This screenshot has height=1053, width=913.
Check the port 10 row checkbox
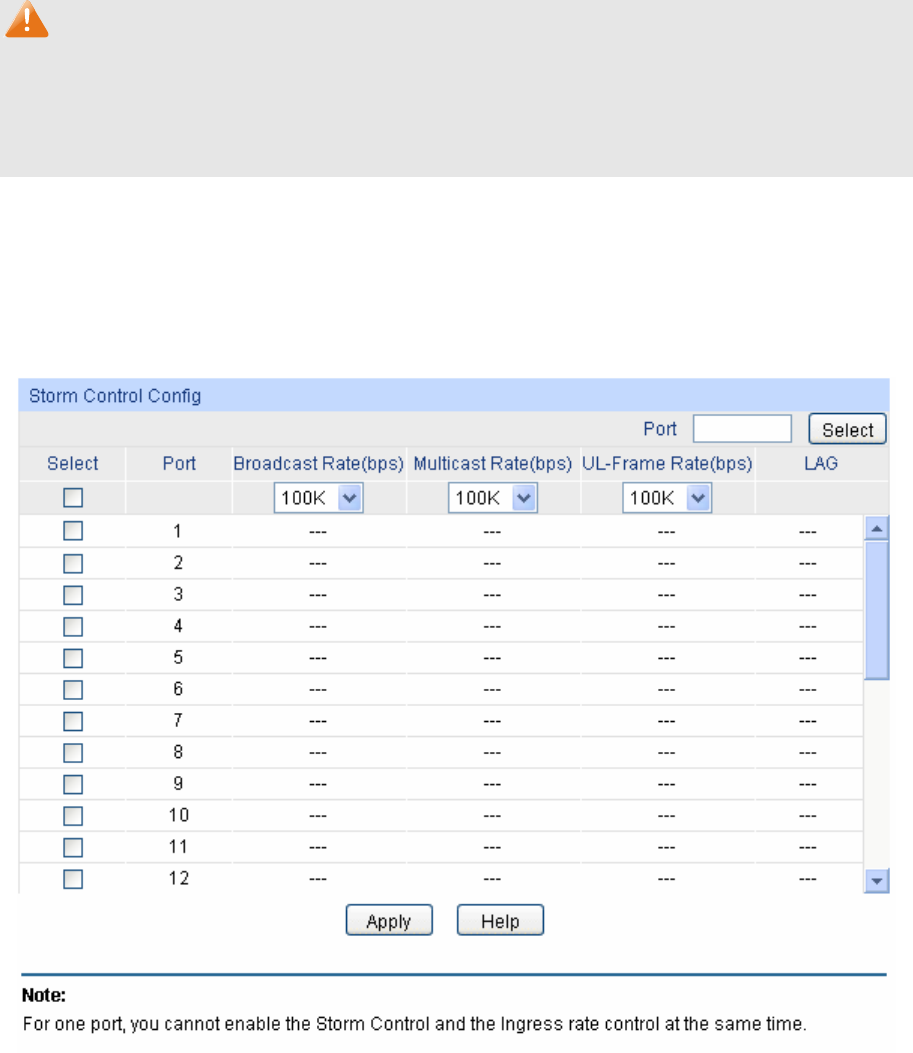click(73, 815)
